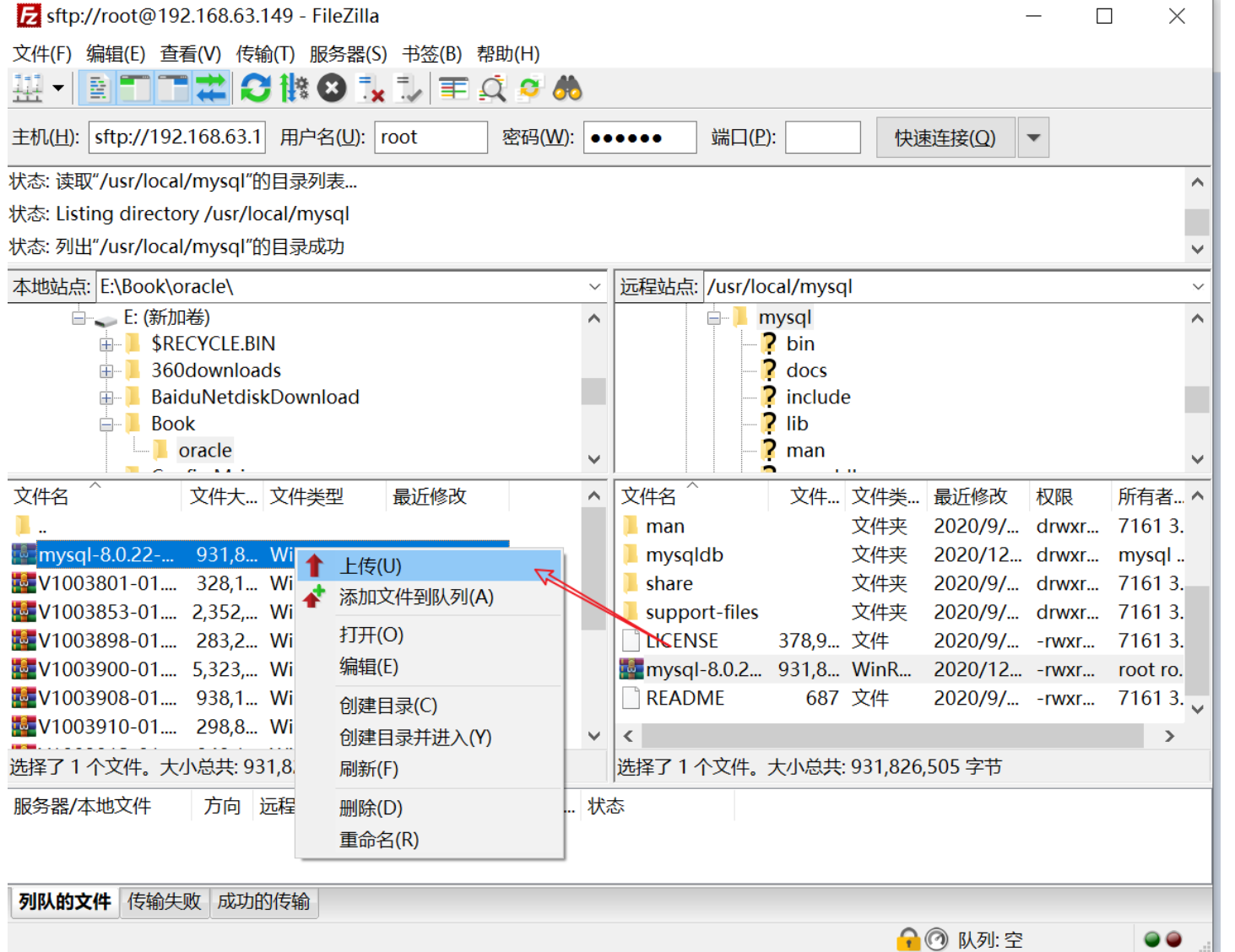Switch to the 传输失败 tab
This screenshot has width=1235, height=952.
165,901
